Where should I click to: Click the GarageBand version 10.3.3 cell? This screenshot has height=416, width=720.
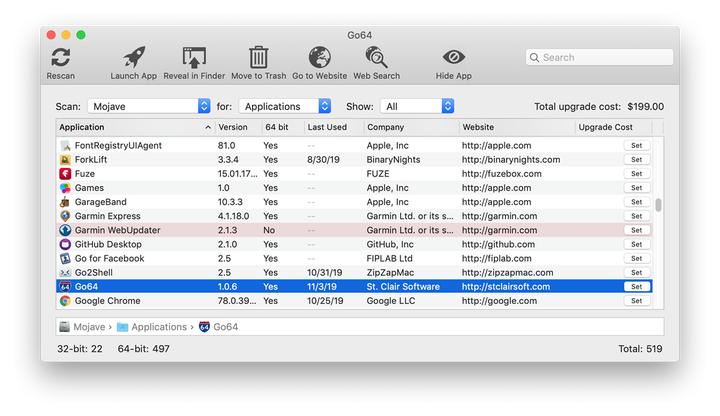pyautogui.click(x=230, y=202)
